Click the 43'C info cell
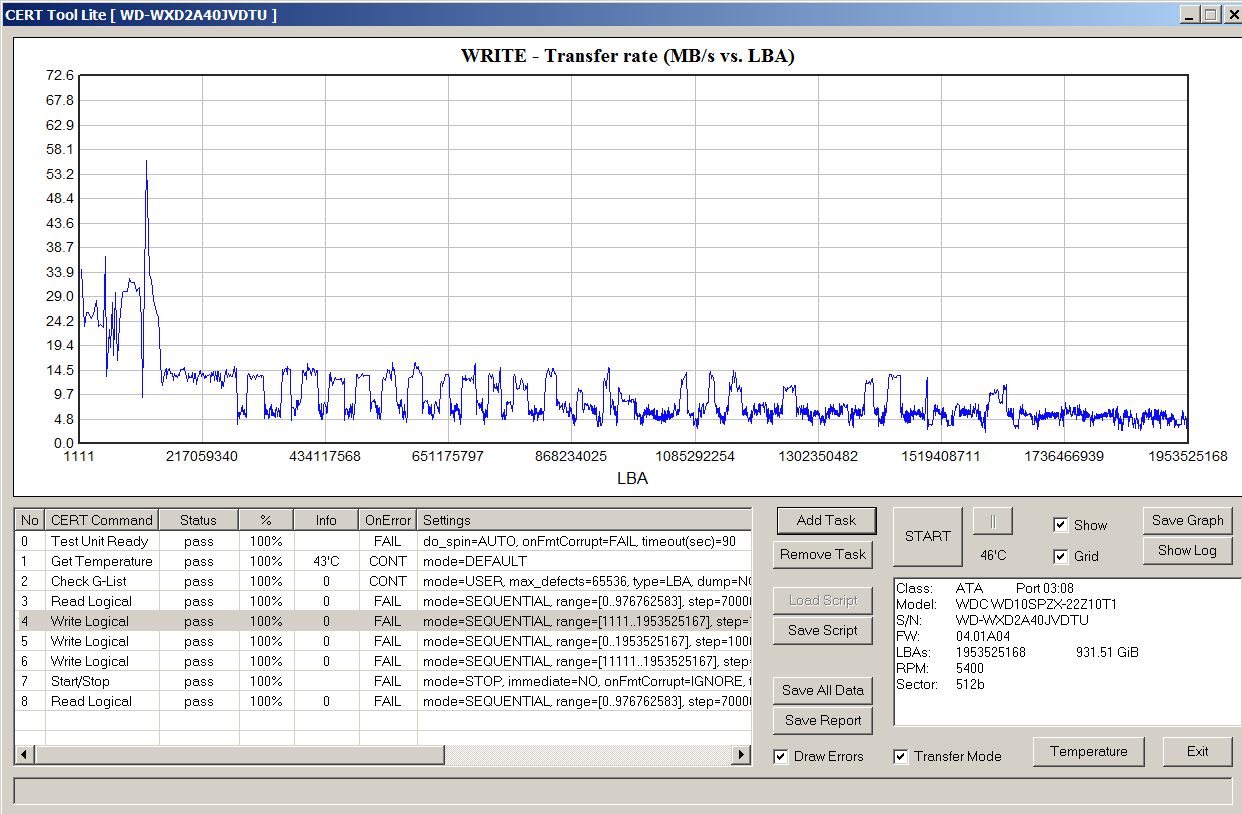The image size is (1242, 814). pyautogui.click(x=326, y=561)
